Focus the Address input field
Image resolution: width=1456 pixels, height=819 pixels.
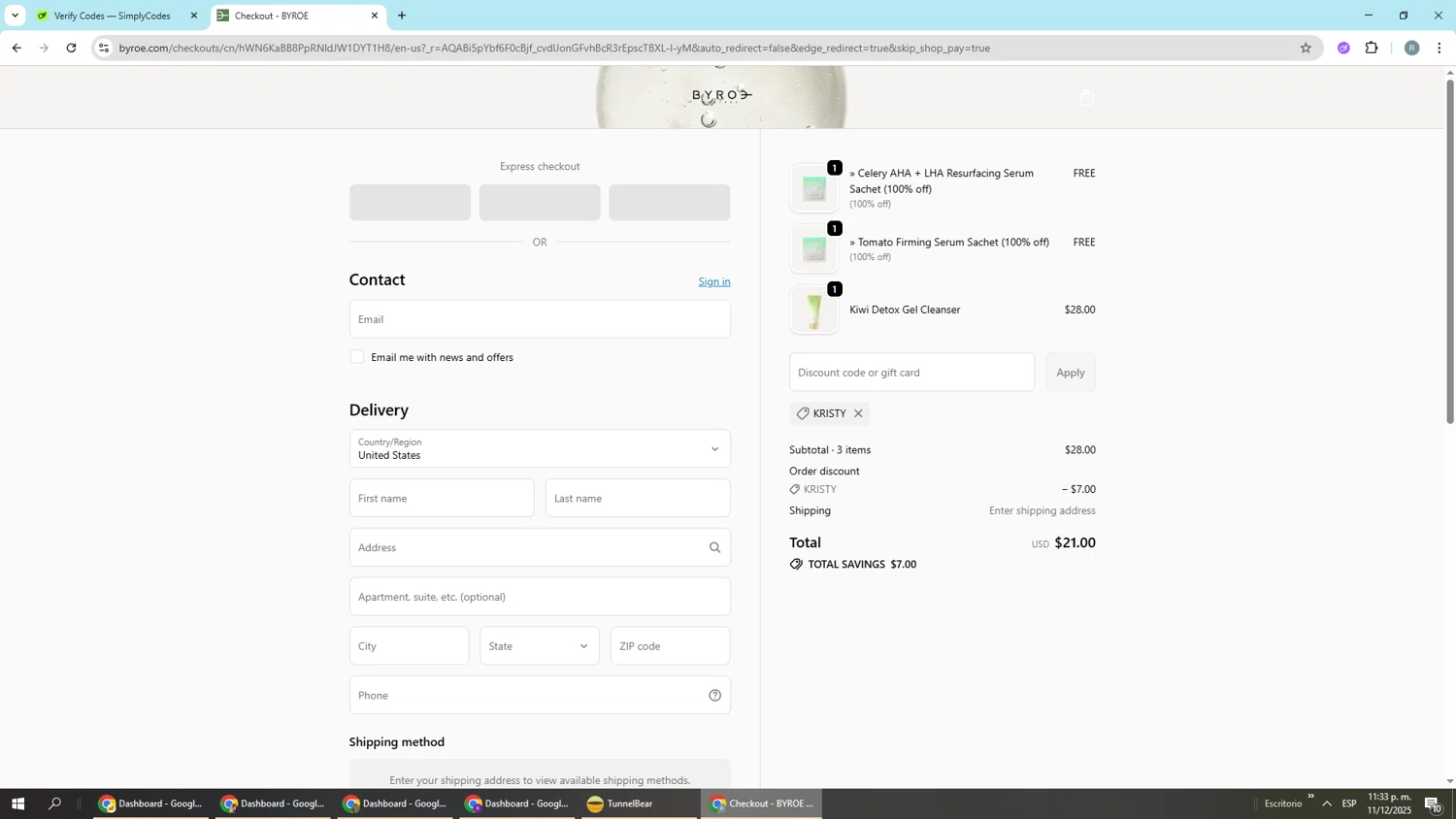[x=540, y=547]
